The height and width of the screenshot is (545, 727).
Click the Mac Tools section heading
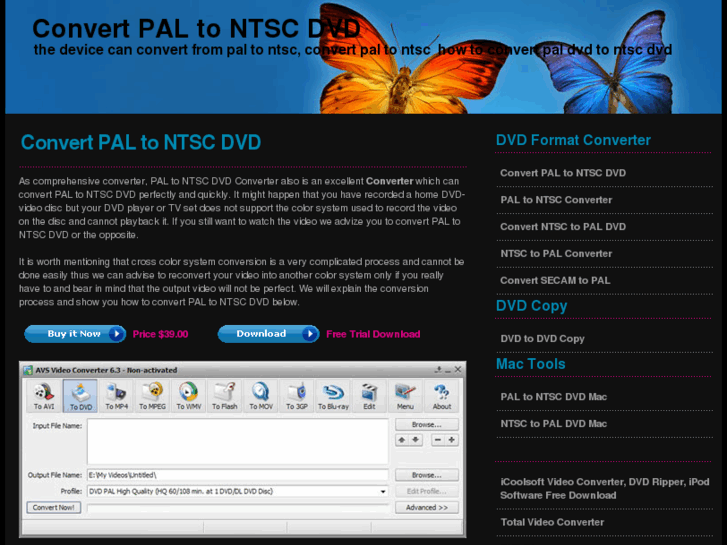530,364
